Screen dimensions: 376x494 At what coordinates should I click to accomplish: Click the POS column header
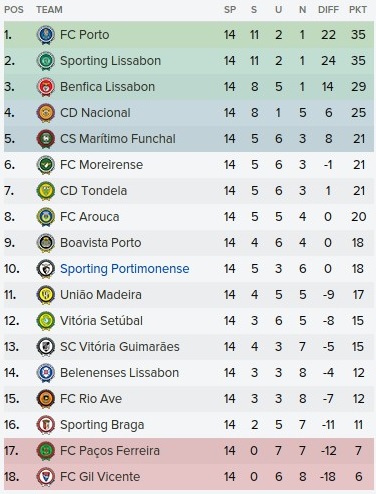[x=14, y=10]
